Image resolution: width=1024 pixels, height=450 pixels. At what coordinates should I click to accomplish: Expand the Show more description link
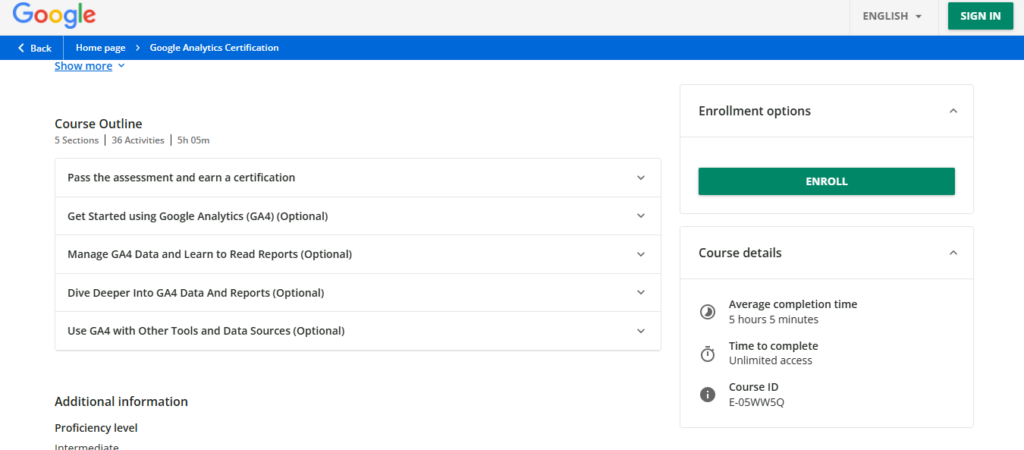(89, 66)
